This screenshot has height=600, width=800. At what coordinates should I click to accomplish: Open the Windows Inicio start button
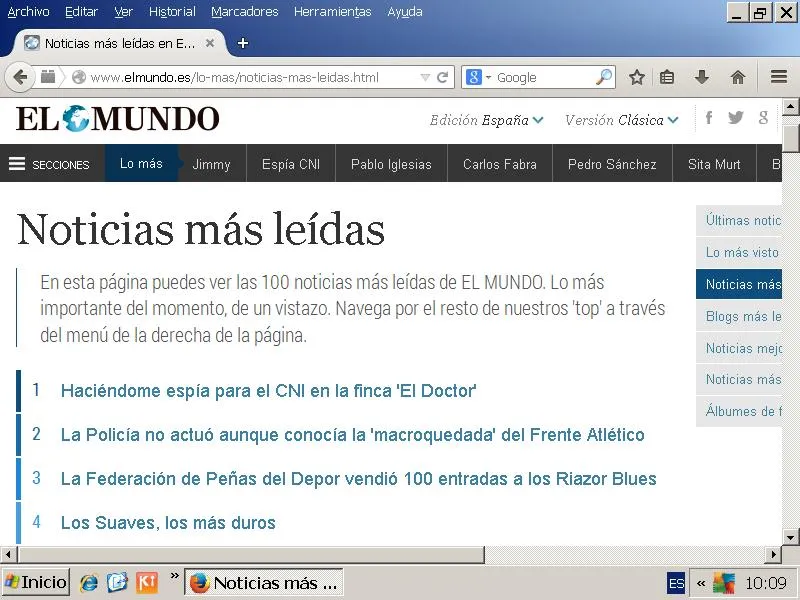[35, 582]
